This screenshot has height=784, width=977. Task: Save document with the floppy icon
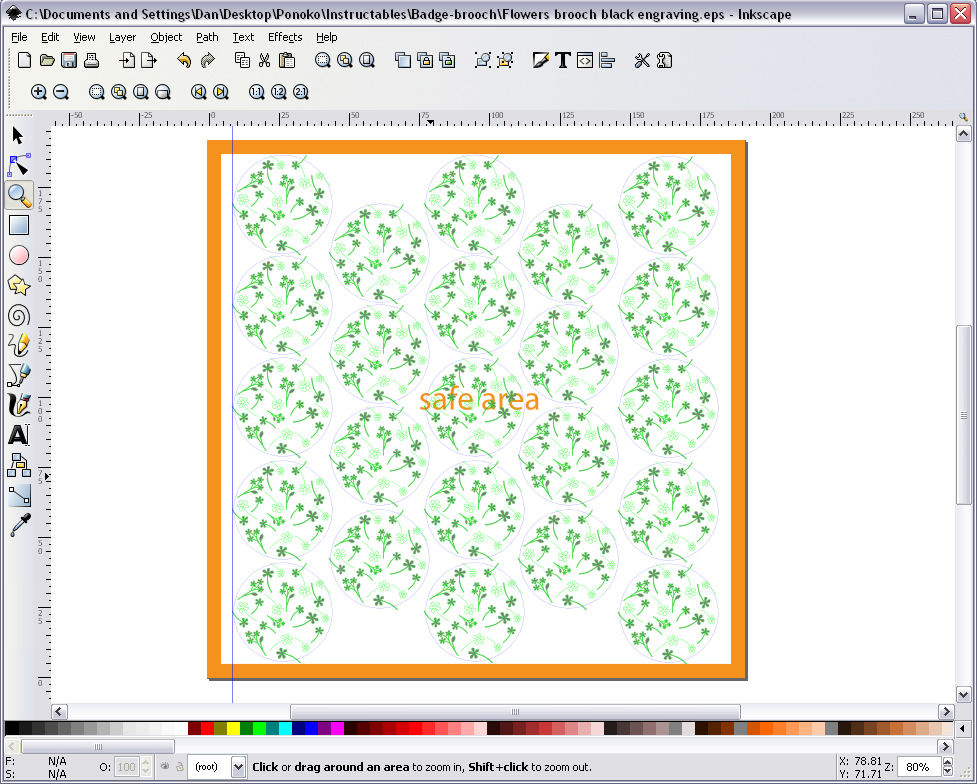point(69,60)
